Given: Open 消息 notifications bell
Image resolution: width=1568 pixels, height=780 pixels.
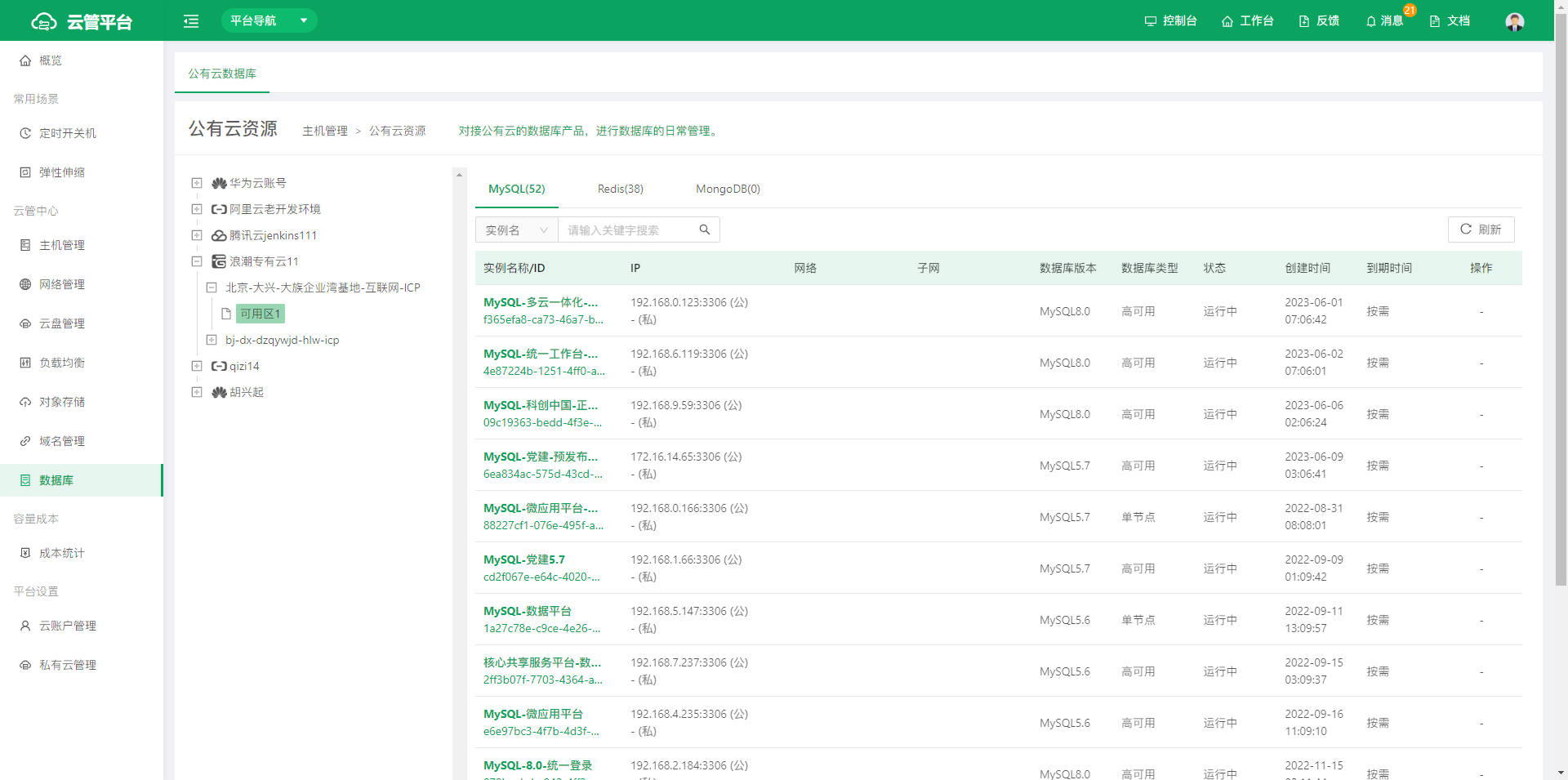Looking at the screenshot, I should 1384,21.
